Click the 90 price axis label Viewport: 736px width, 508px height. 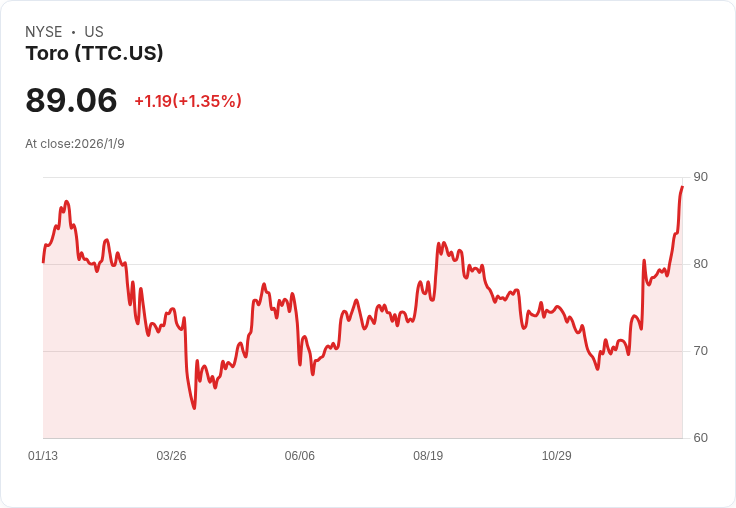[x=700, y=177]
